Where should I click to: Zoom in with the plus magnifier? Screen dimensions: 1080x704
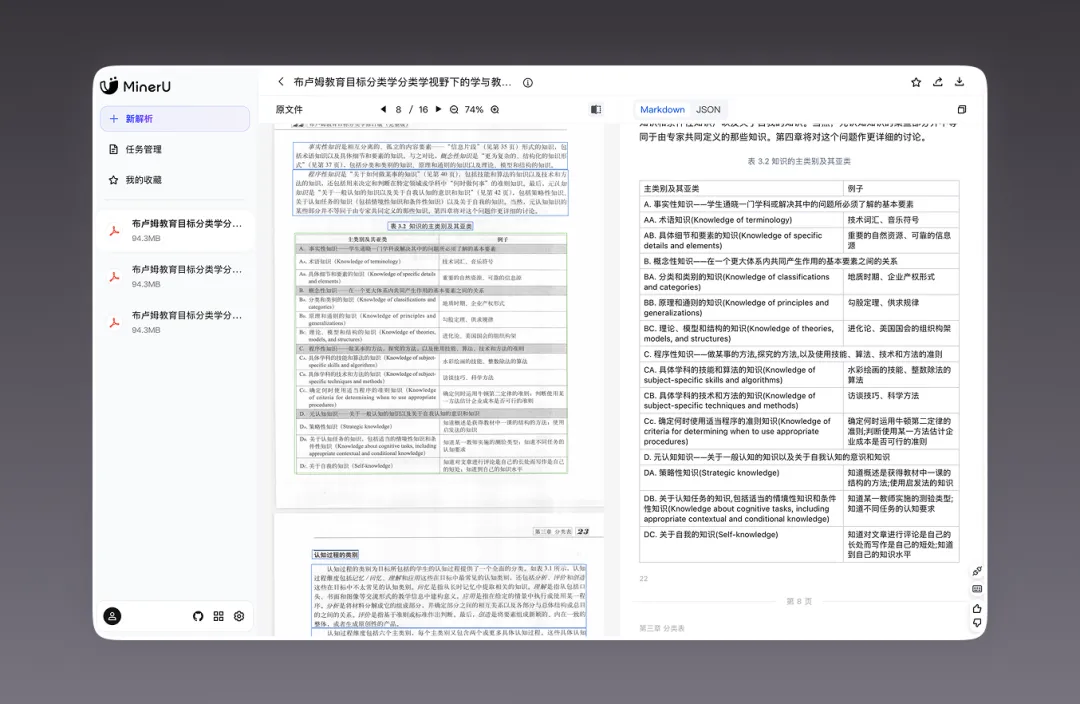[495, 110]
